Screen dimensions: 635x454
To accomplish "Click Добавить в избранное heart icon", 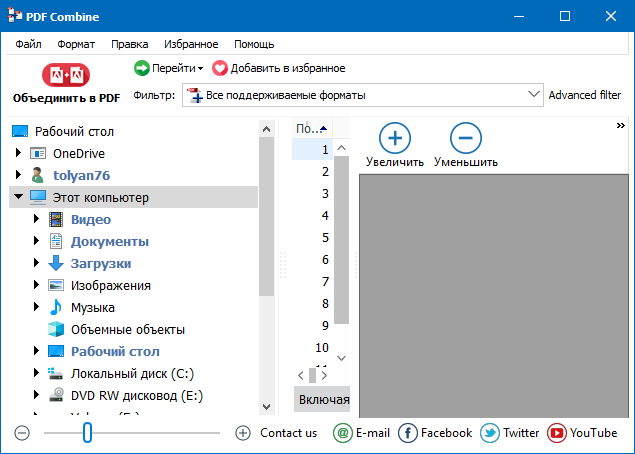I will [x=220, y=68].
